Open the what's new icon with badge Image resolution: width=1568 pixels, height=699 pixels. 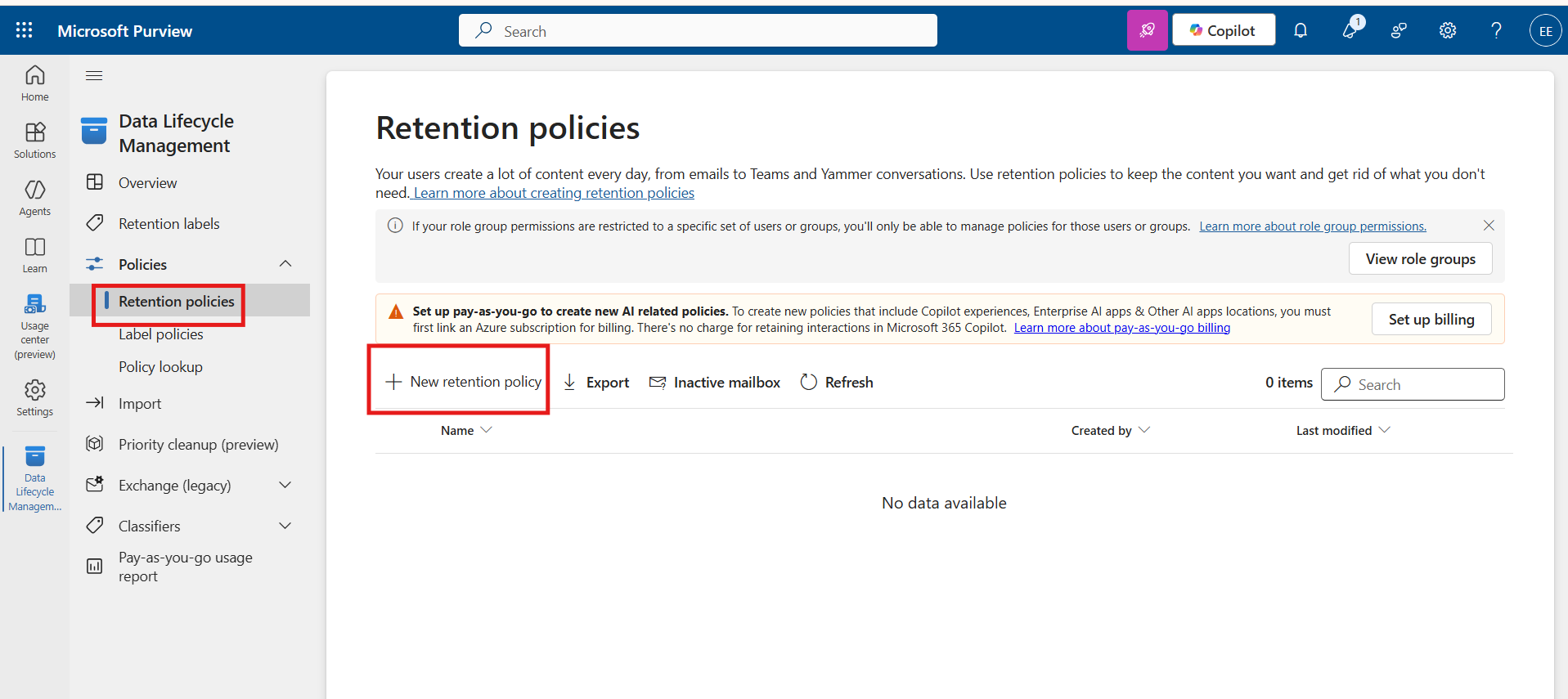coord(1350,29)
